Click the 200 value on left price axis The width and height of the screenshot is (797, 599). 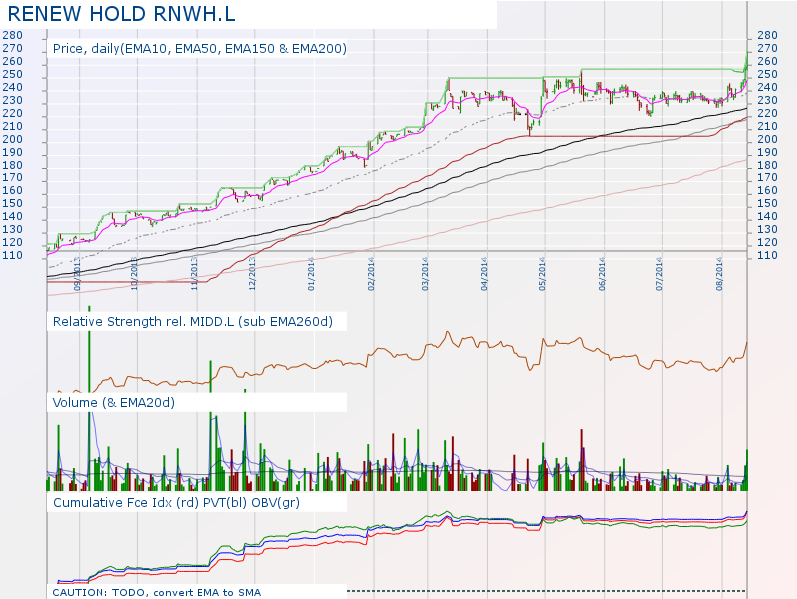pyautogui.click(x=13, y=139)
